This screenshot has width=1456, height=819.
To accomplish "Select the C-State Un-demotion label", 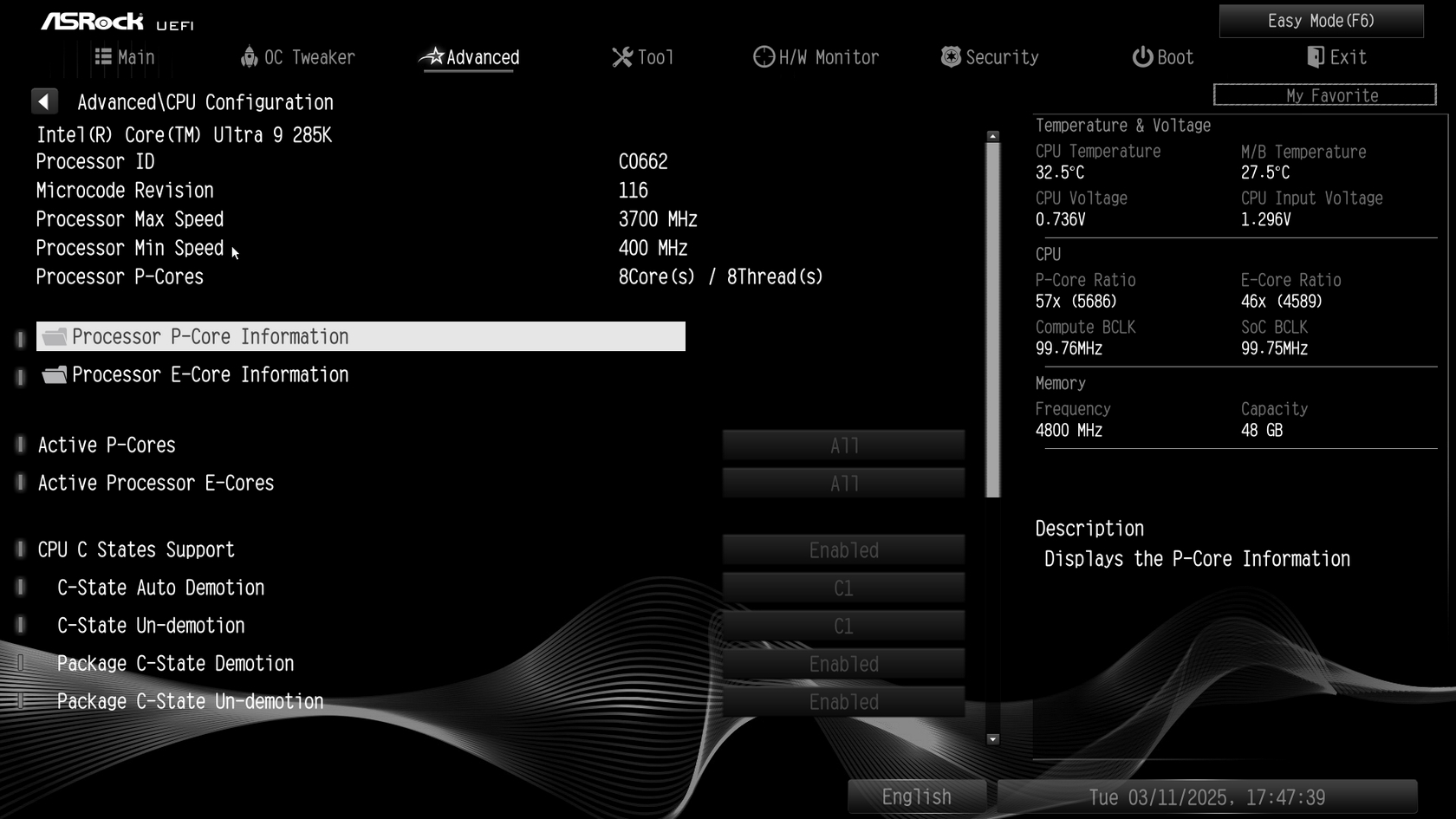I will pos(151,627).
